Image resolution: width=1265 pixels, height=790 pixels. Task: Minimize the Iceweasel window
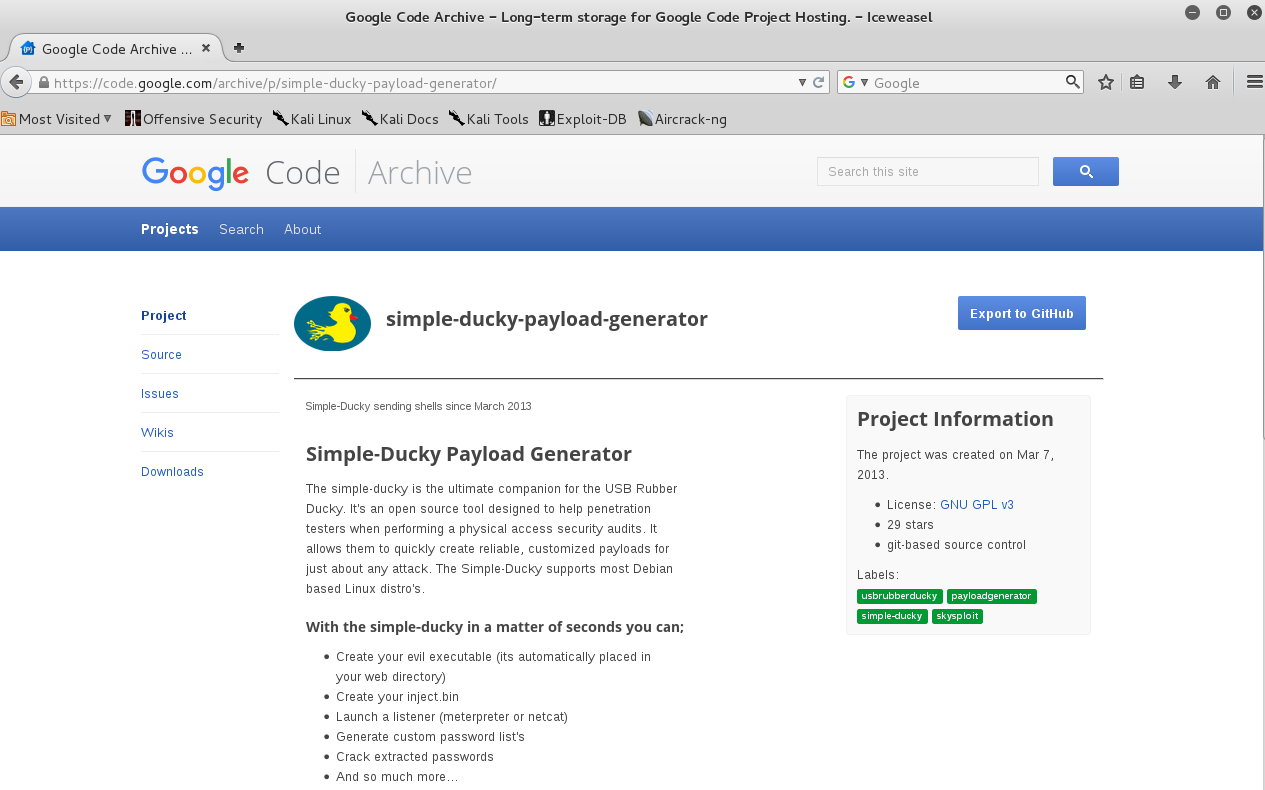pyautogui.click(x=1192, y=13)
